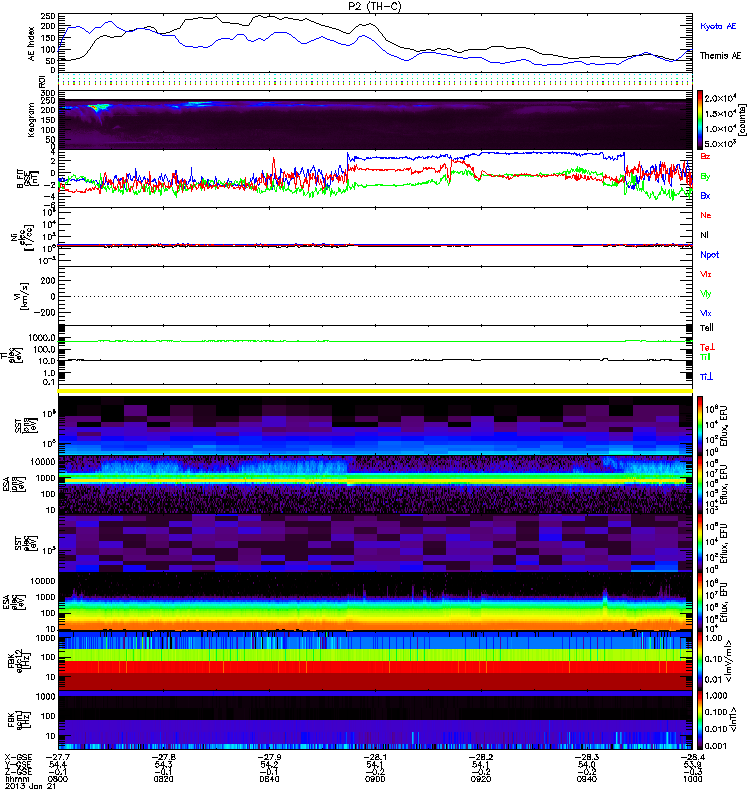
Task: Click the "0800" time tick label
Action: pyautogui.click(x=58, y=779)
